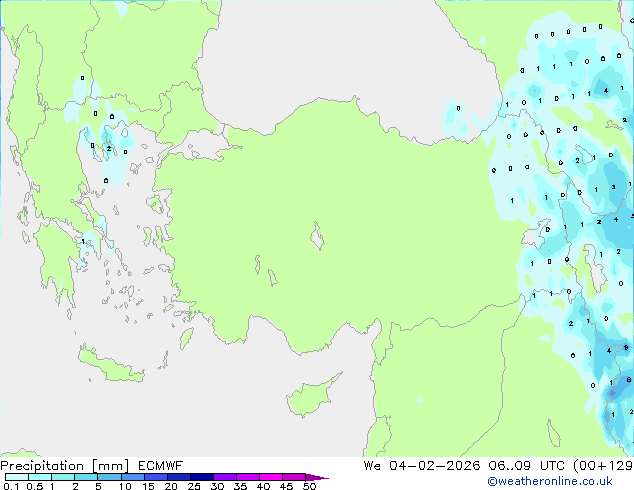
Task: Click the legend label 0.1
Action: pyautogui.click(x=11, y=486)
